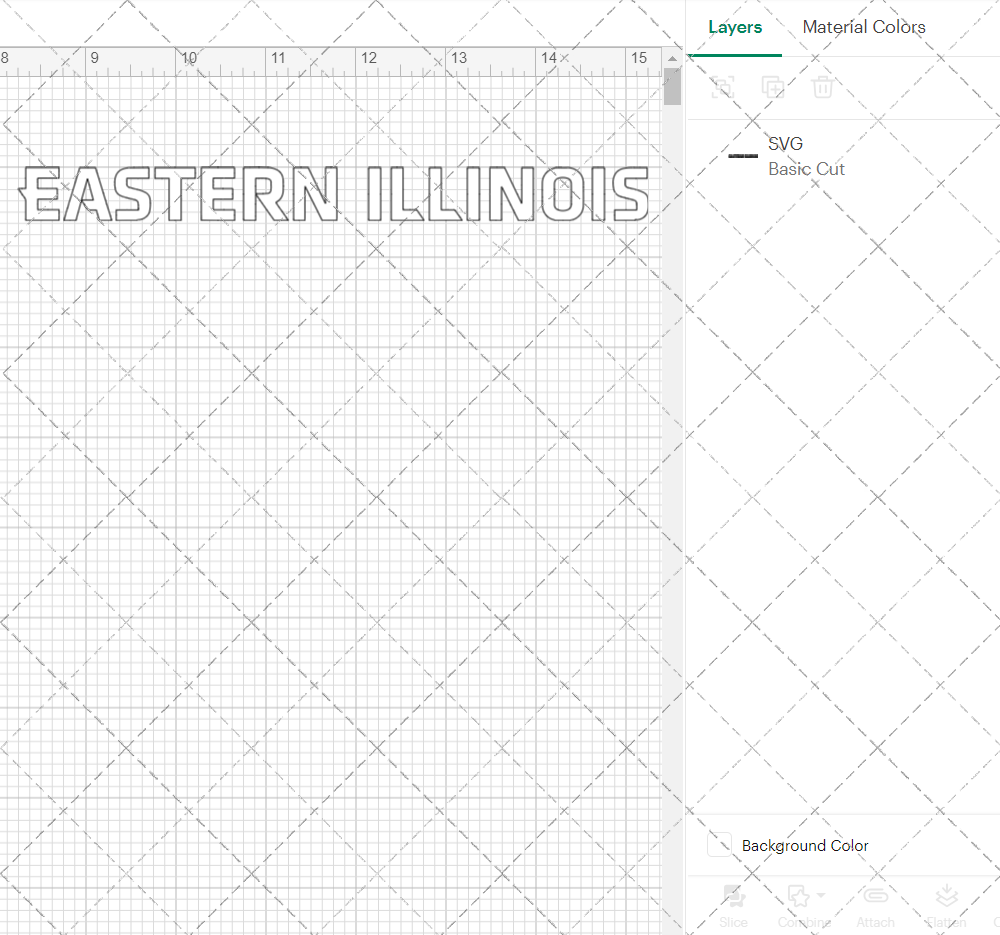1000x935 pixels.
Task: Open the Material Colors tab
Action: pos(864,27)
